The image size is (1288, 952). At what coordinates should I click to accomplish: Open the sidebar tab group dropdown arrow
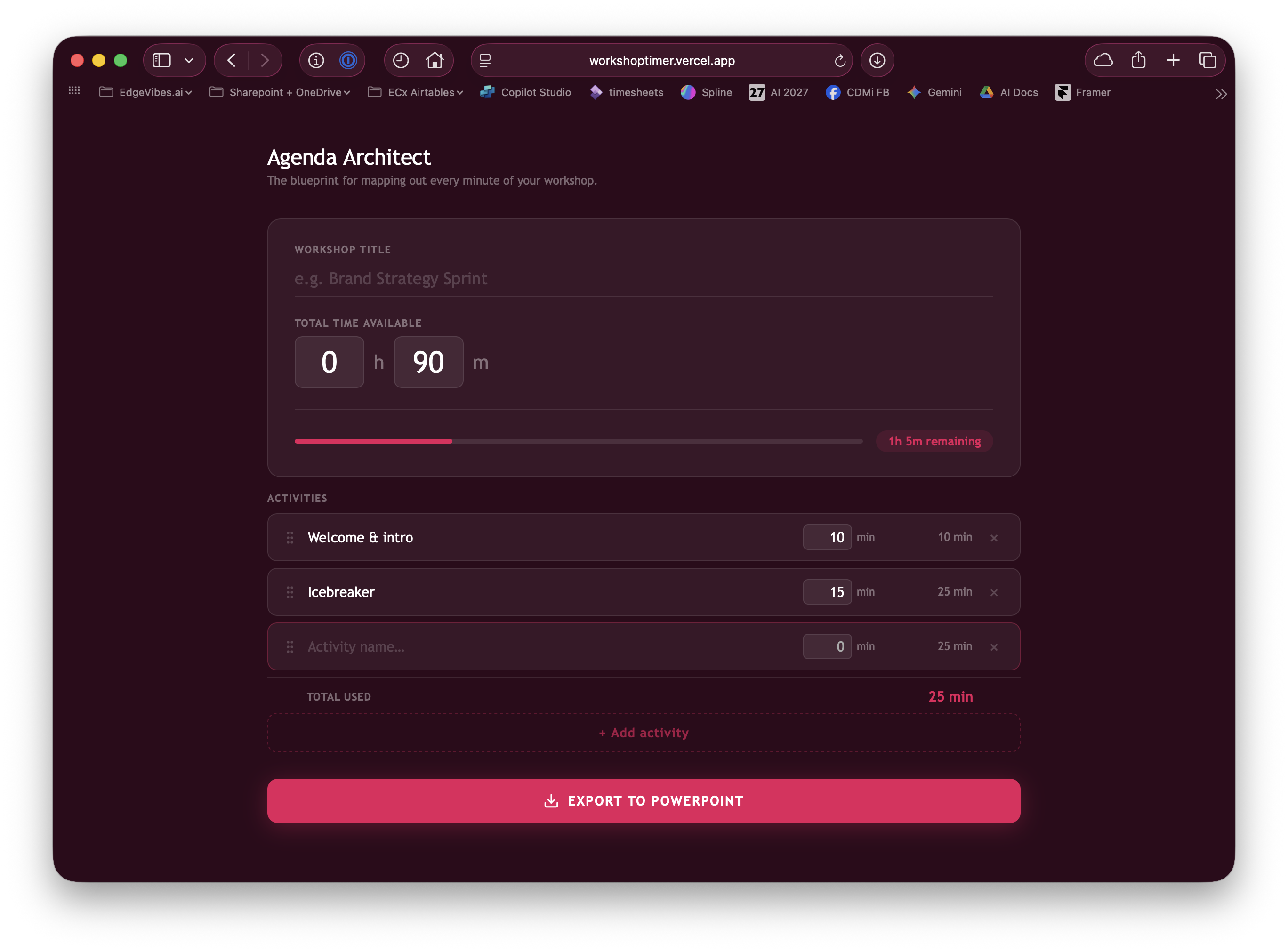[189, 60]
